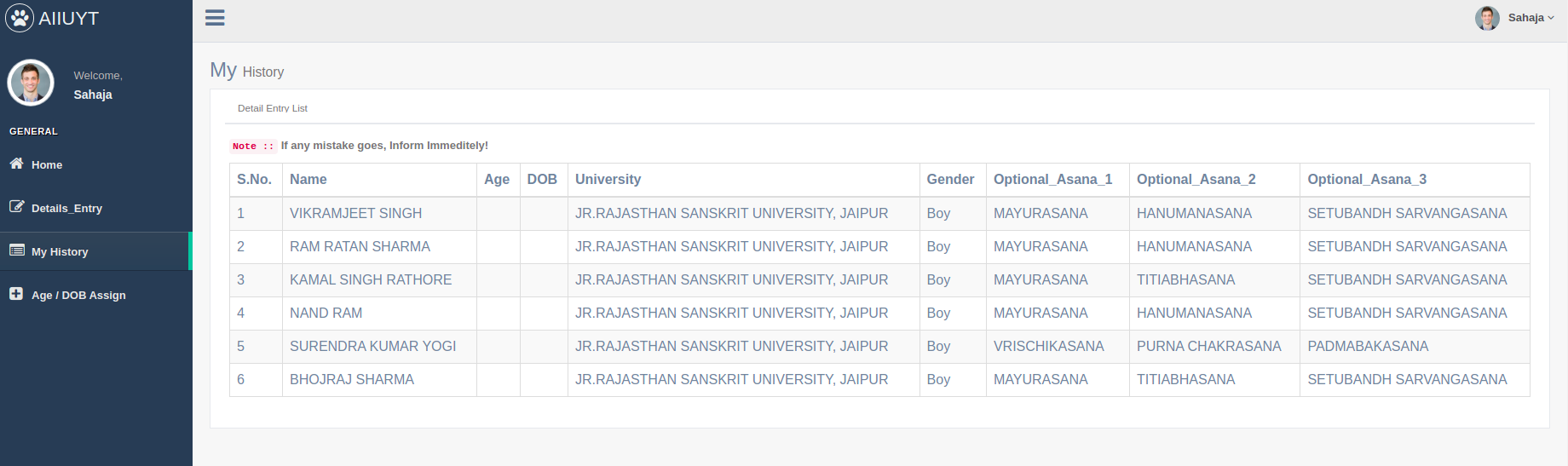
Task: Click the AIIUYT site title link
Action: coord(69,19)
